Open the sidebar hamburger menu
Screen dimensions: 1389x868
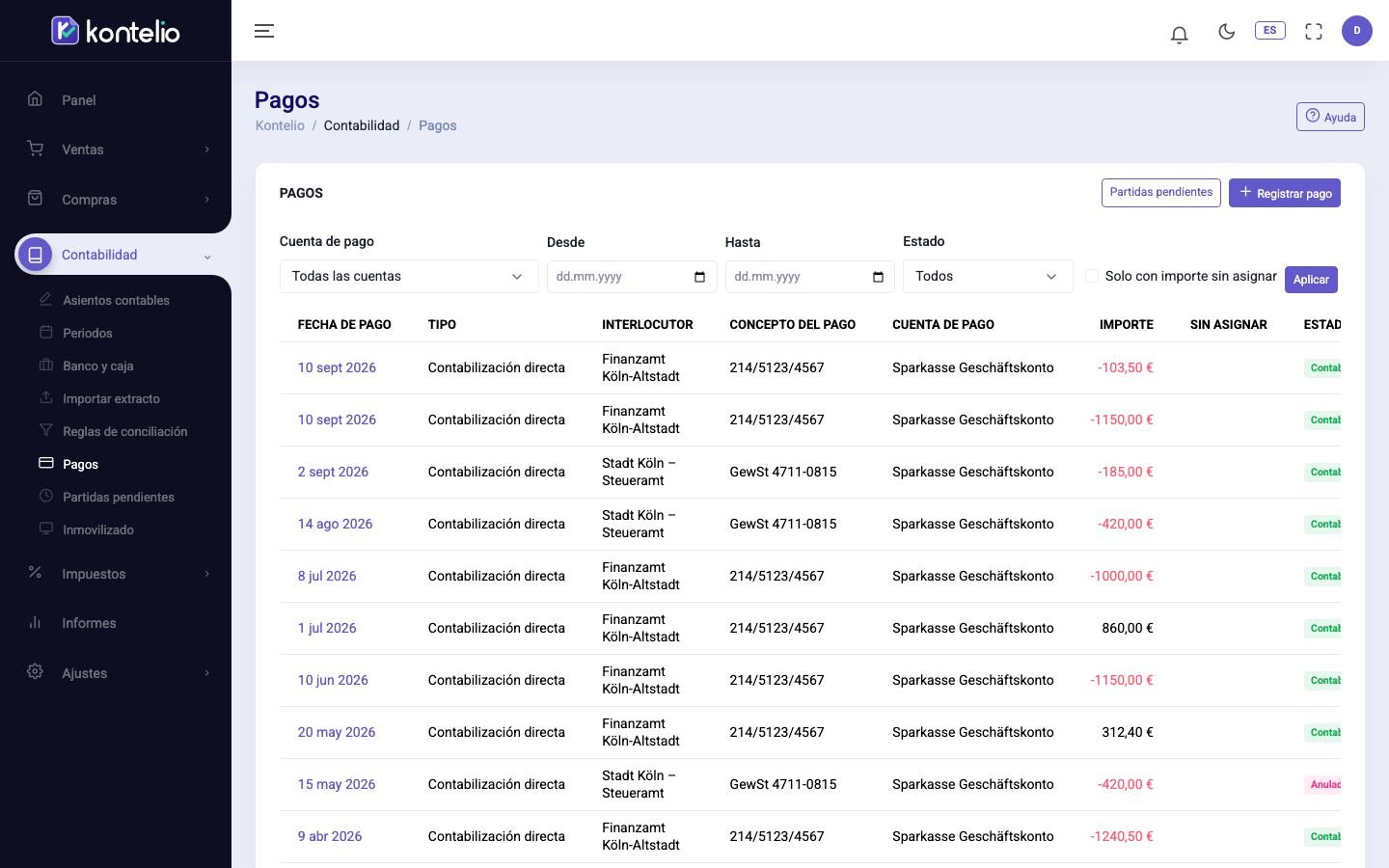tap(264, 31)
